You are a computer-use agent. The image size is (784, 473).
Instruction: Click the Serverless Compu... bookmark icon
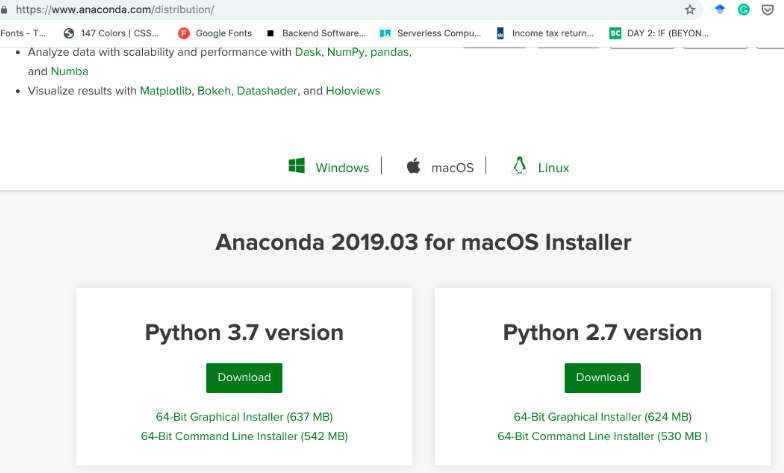tap(385, 33)
